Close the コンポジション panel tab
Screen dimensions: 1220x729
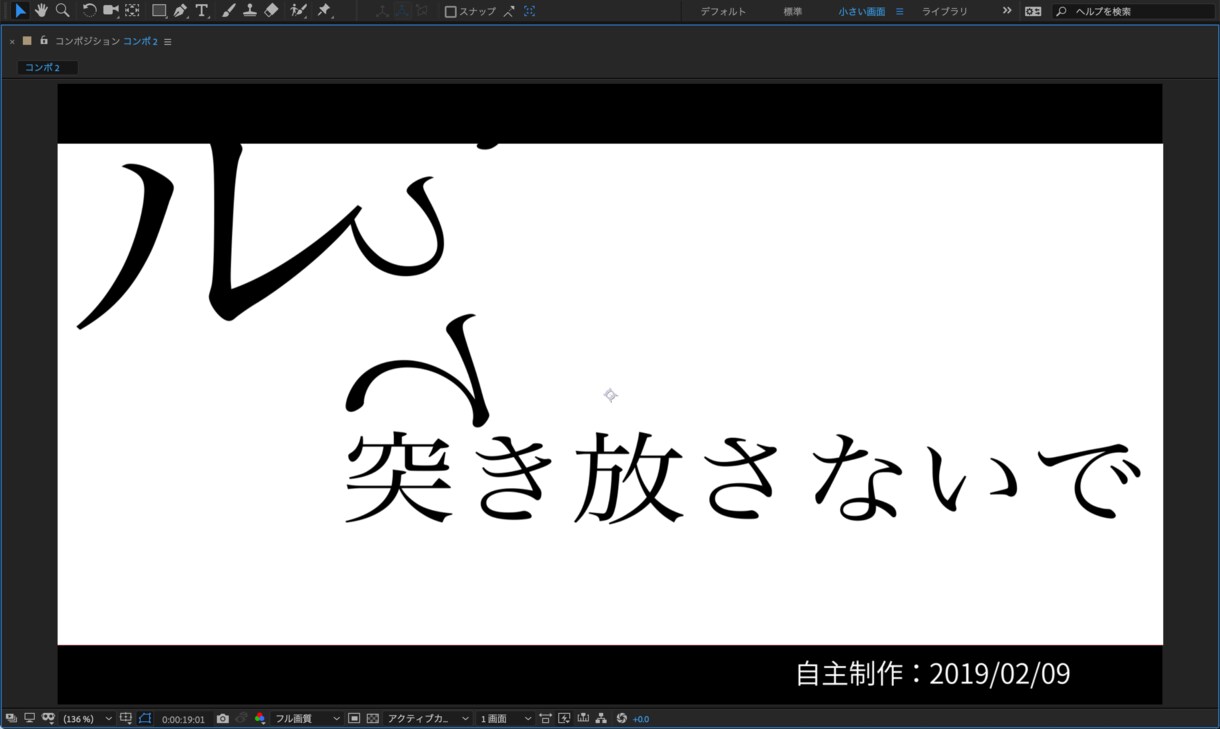[12, 42]
